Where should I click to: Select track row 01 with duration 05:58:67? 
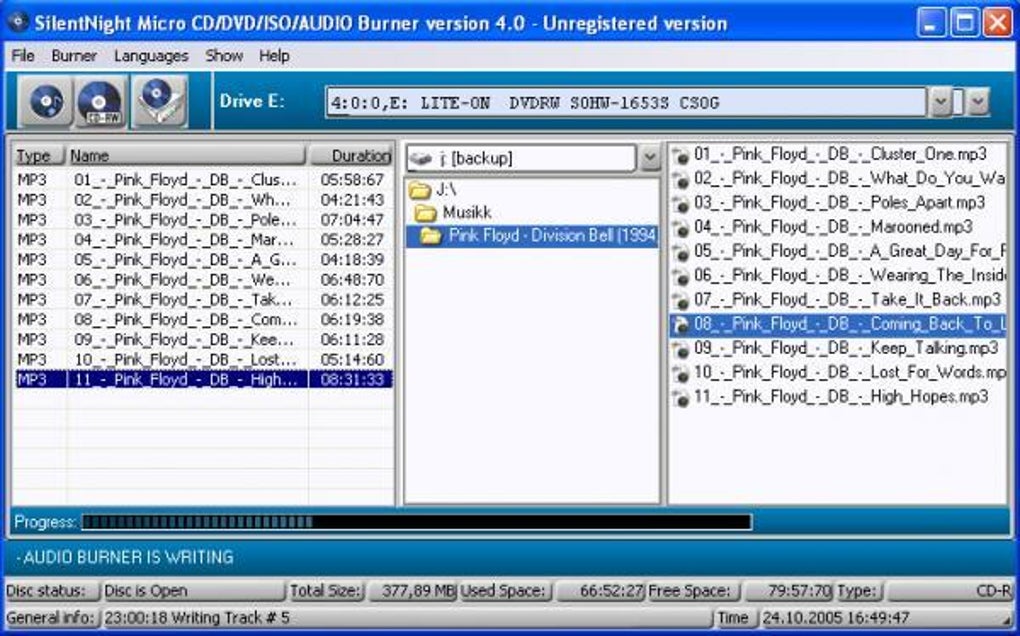tap(204, 179)
